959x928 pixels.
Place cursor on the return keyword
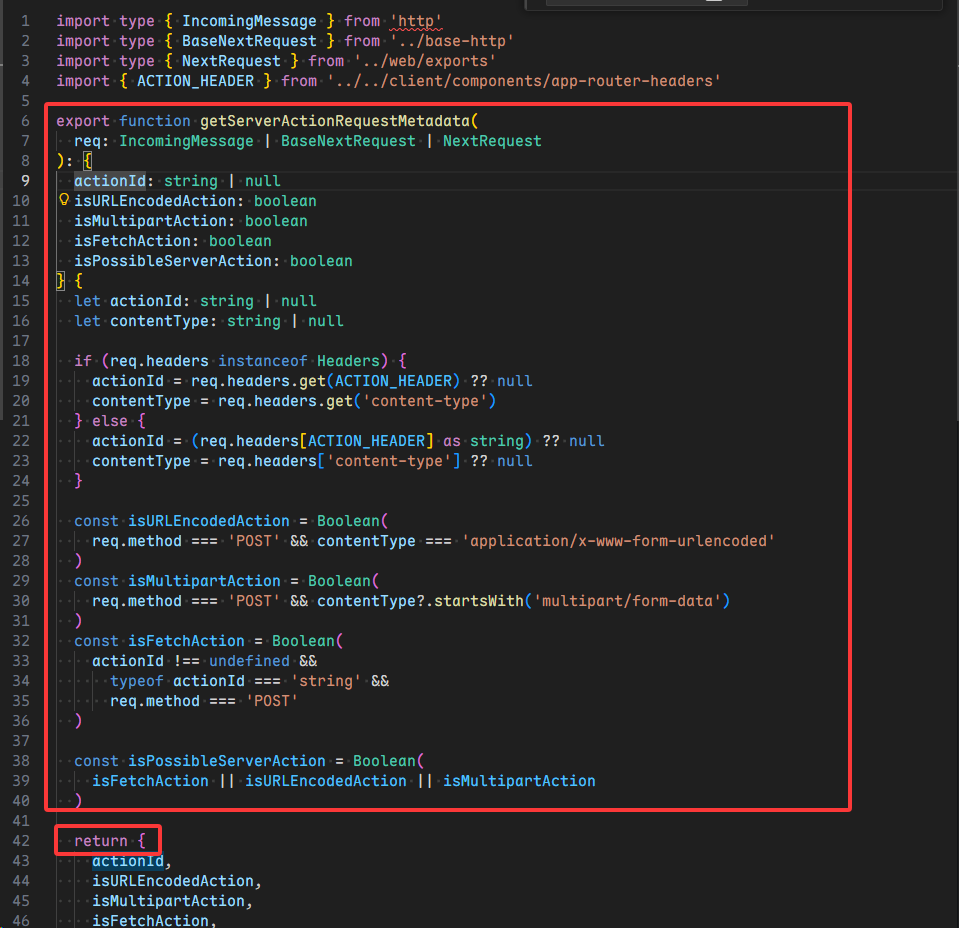click(x=100, y=841)
